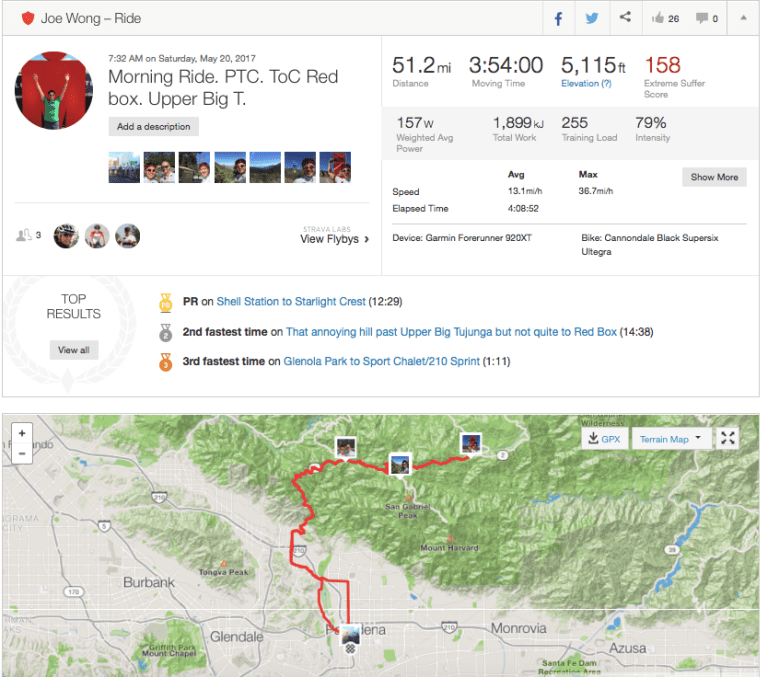Open View Flybys link
768x677 pixels.
click(x=335, y=239)
